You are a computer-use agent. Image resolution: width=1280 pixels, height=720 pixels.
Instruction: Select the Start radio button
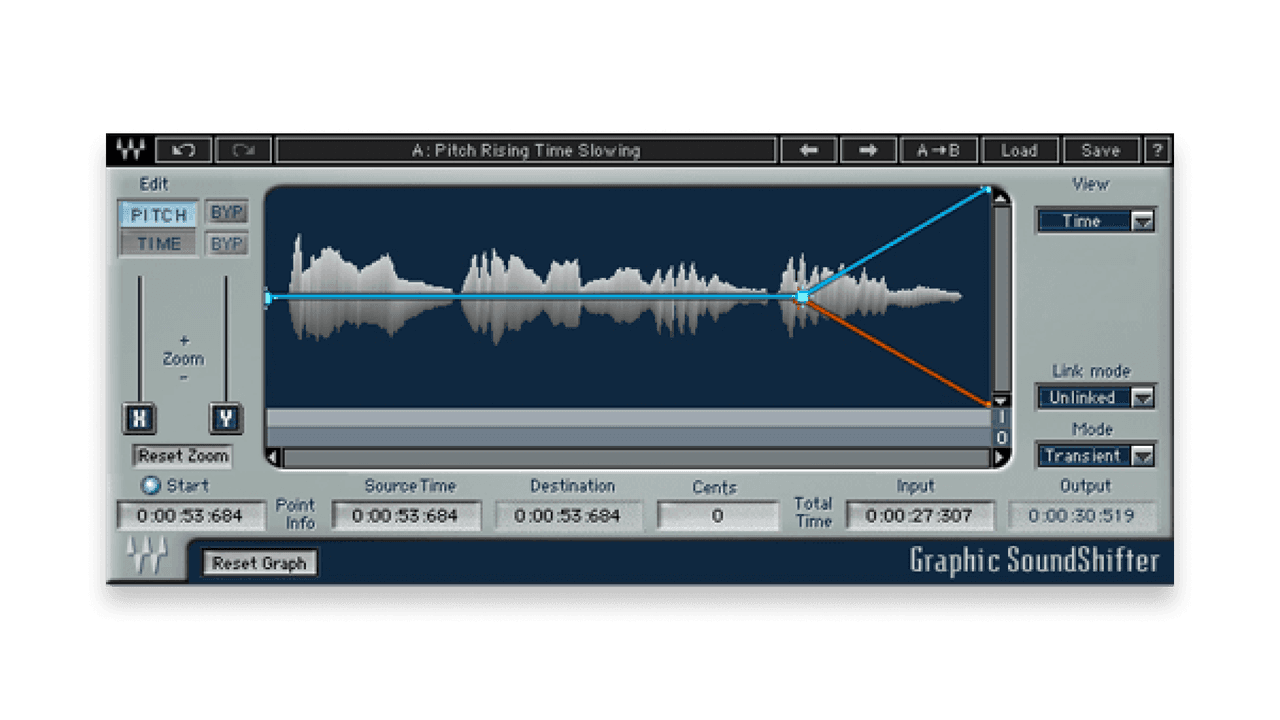click(x=153, y=486)
